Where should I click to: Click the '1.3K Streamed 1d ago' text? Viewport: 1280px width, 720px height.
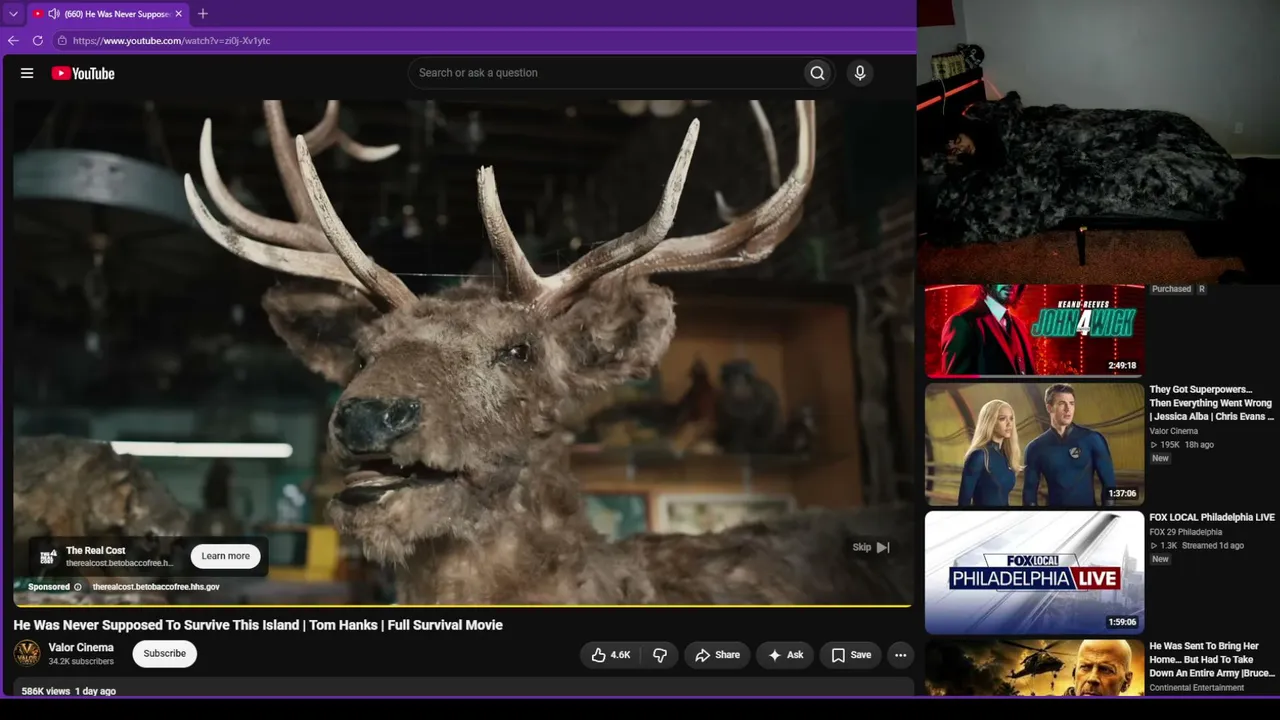1197,546
